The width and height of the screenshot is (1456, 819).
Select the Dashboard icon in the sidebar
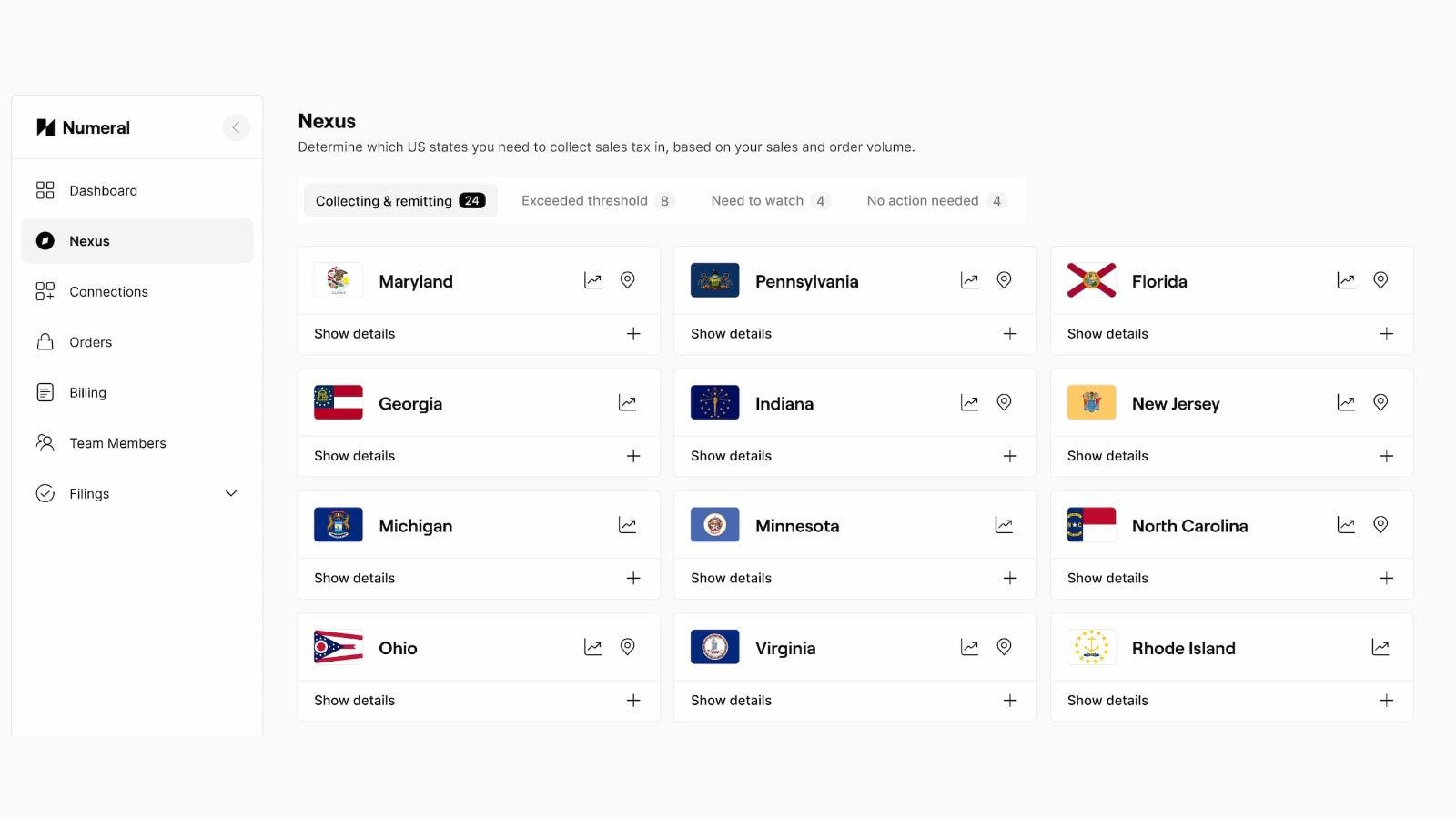coord(45,190)
